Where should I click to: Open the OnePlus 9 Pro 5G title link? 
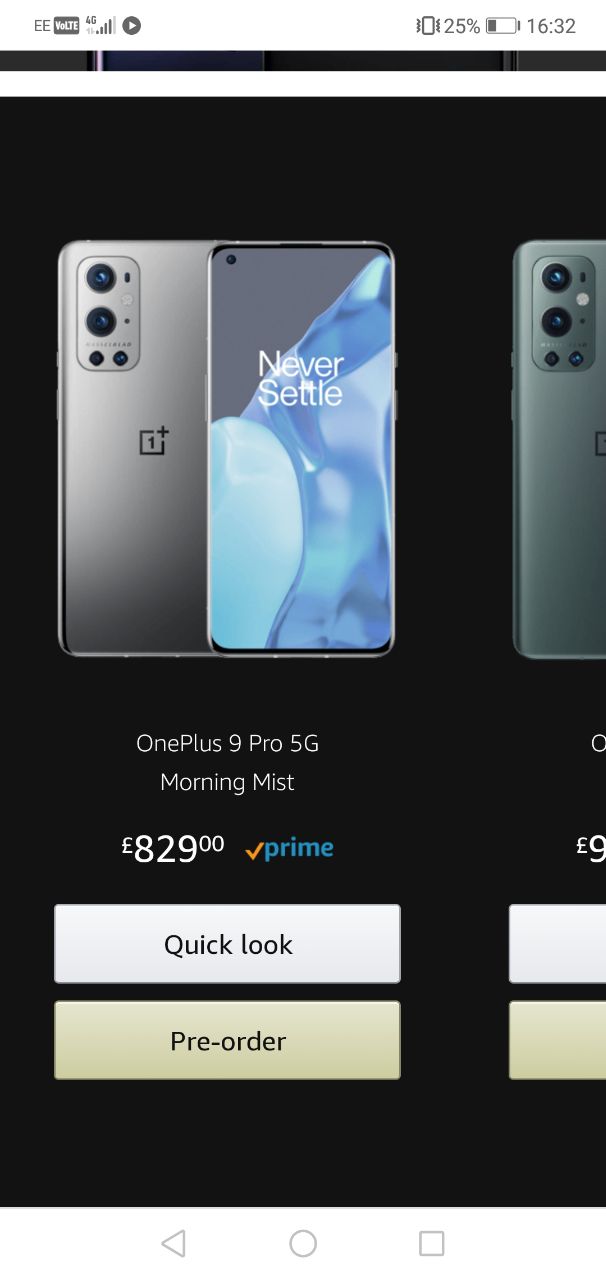227,743
